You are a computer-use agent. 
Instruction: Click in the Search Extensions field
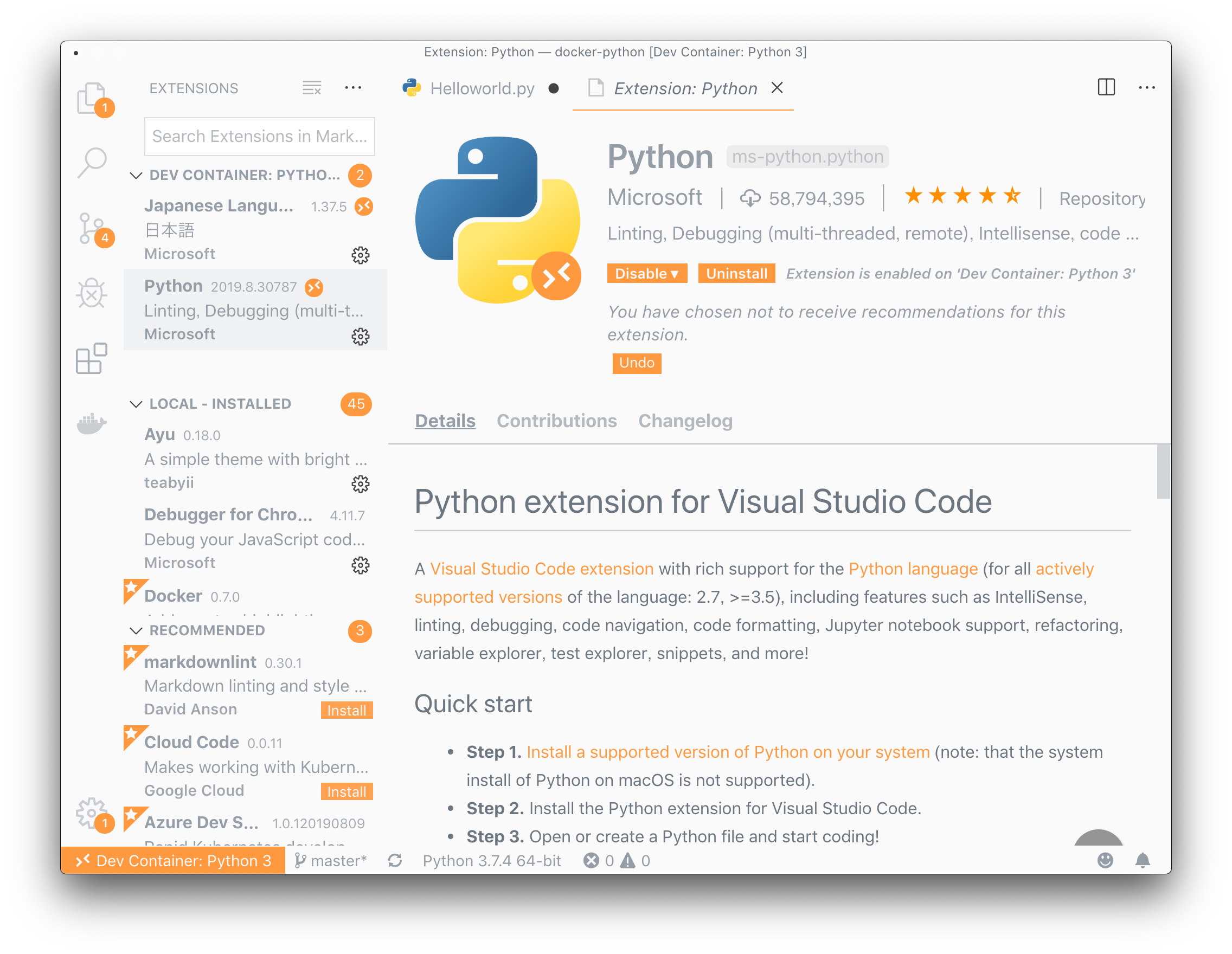(260, 137)
